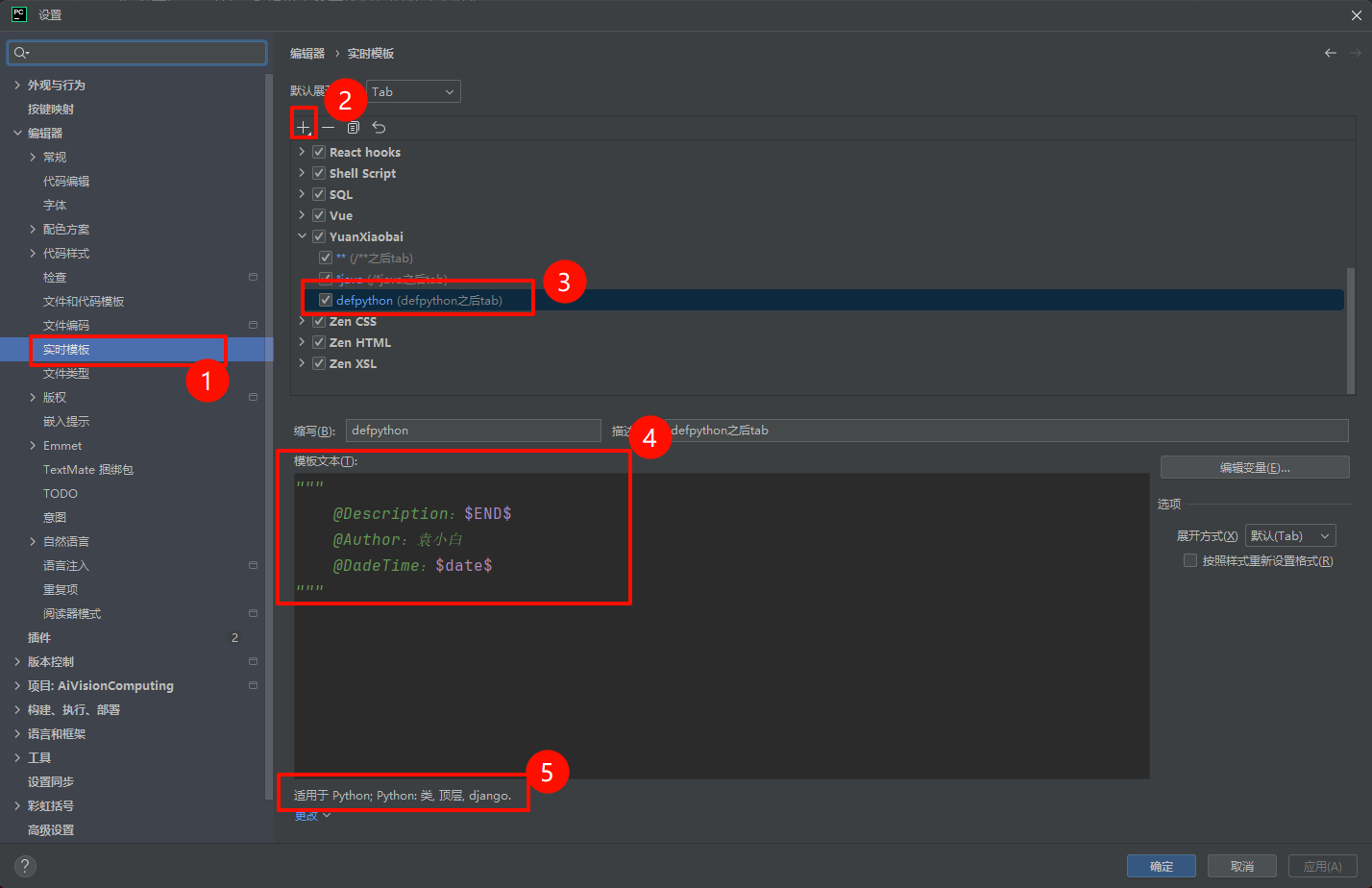Select TextMate 捆绑包 settings item
Screen dimensions: 1372x888
pos(88,469)
